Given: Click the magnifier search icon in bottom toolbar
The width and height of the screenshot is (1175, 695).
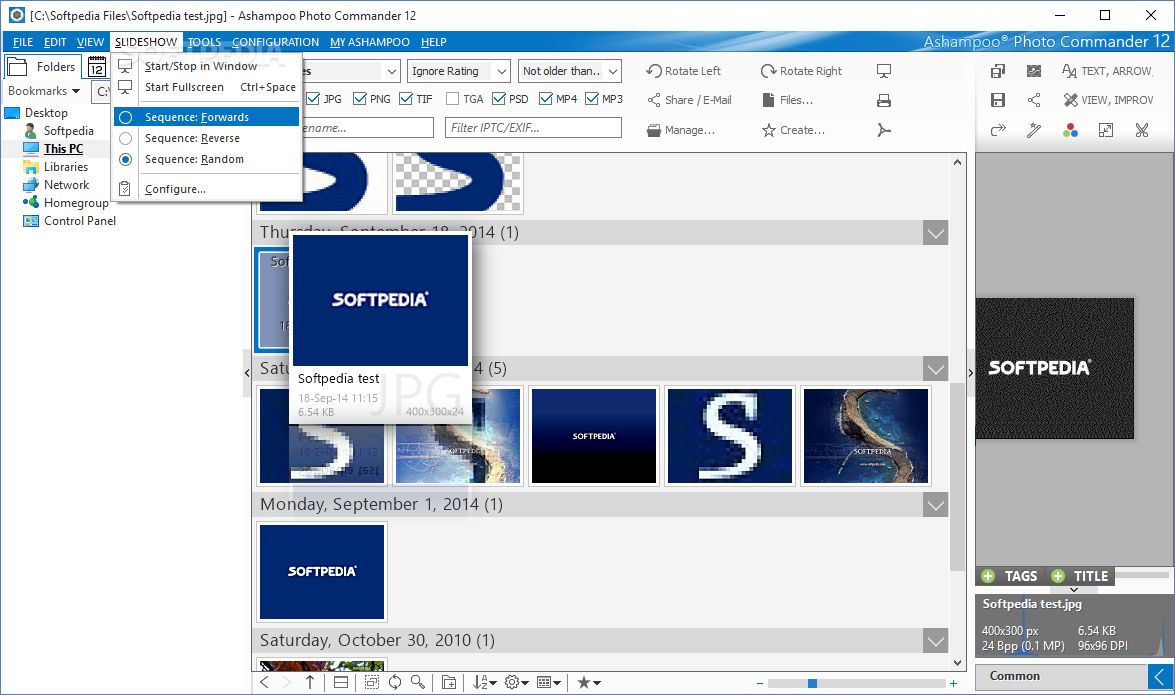Looking at the screenshot, I should [418, 682].
